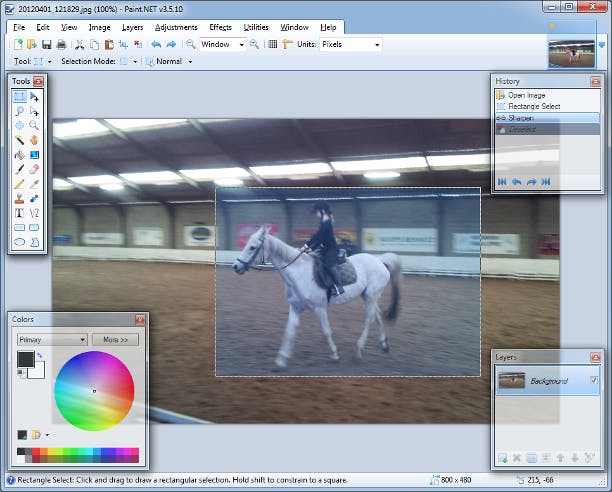
Task: Pick a hue on the color wheel
Action: [94, 391]
